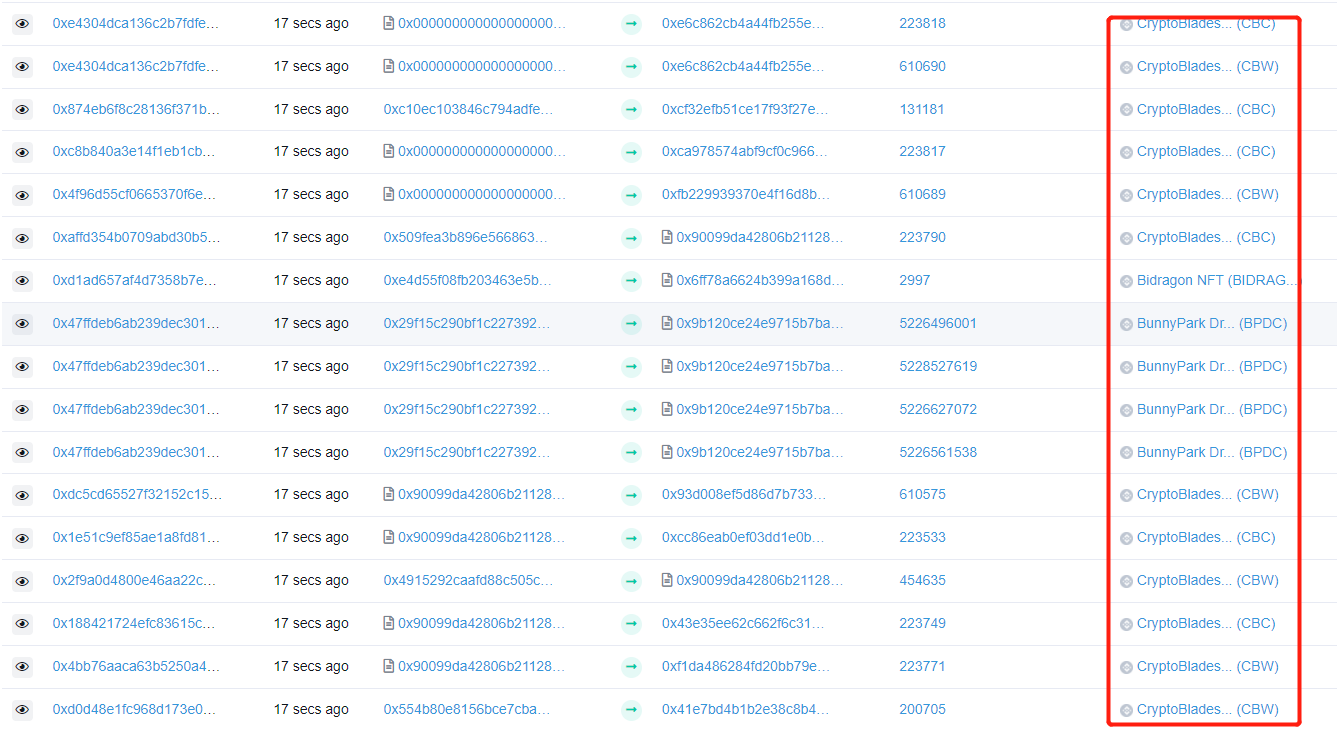This screenshot has width=1337, height=730.
Task: Open transaction hash 0x874eb6f8c28136f371b
Action: pyautogui.click(x=136, y=109)
